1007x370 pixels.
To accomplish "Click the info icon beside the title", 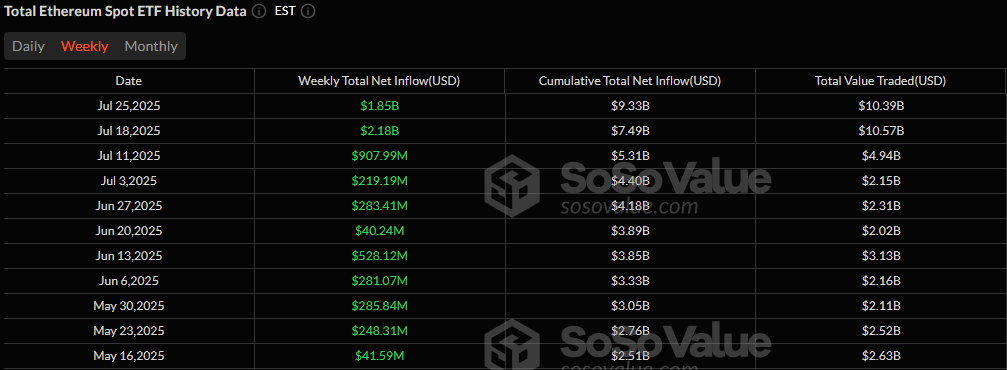I will coord(259,12).
